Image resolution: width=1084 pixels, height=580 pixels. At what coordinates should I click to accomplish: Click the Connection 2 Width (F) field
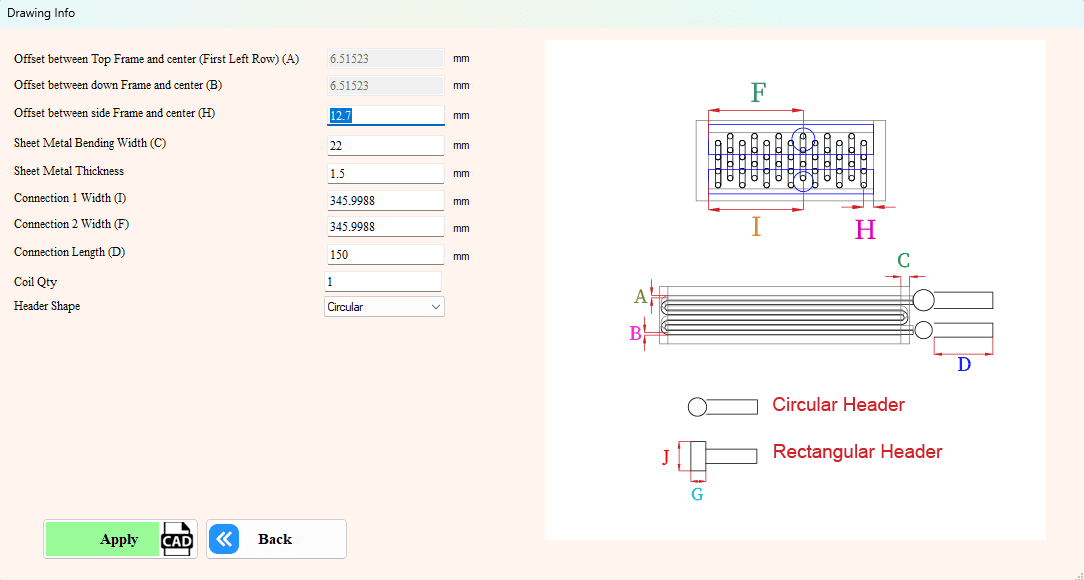pyautogui.click(x=386, y=227)
